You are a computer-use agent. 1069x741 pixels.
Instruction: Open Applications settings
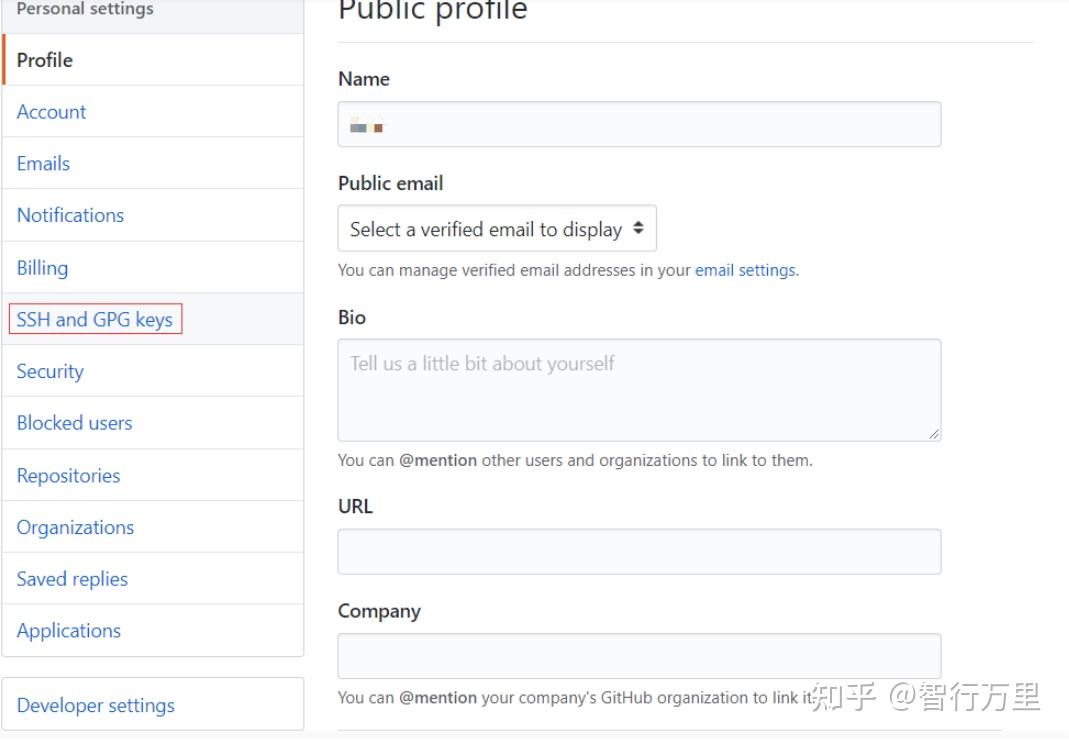tap(69, 631)
